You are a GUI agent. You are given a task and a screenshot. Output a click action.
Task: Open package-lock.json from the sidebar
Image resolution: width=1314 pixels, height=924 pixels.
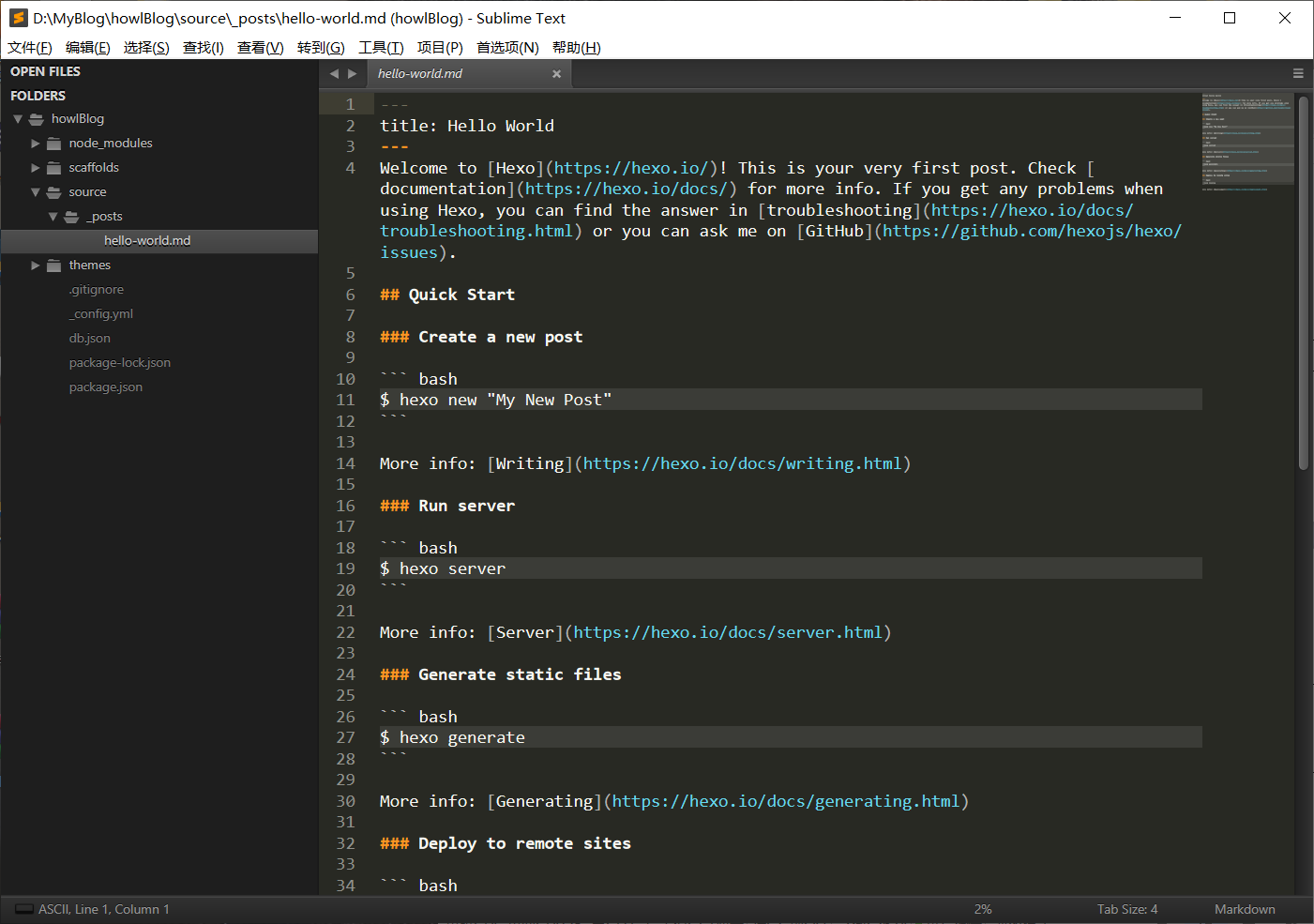tap(120, 363)
